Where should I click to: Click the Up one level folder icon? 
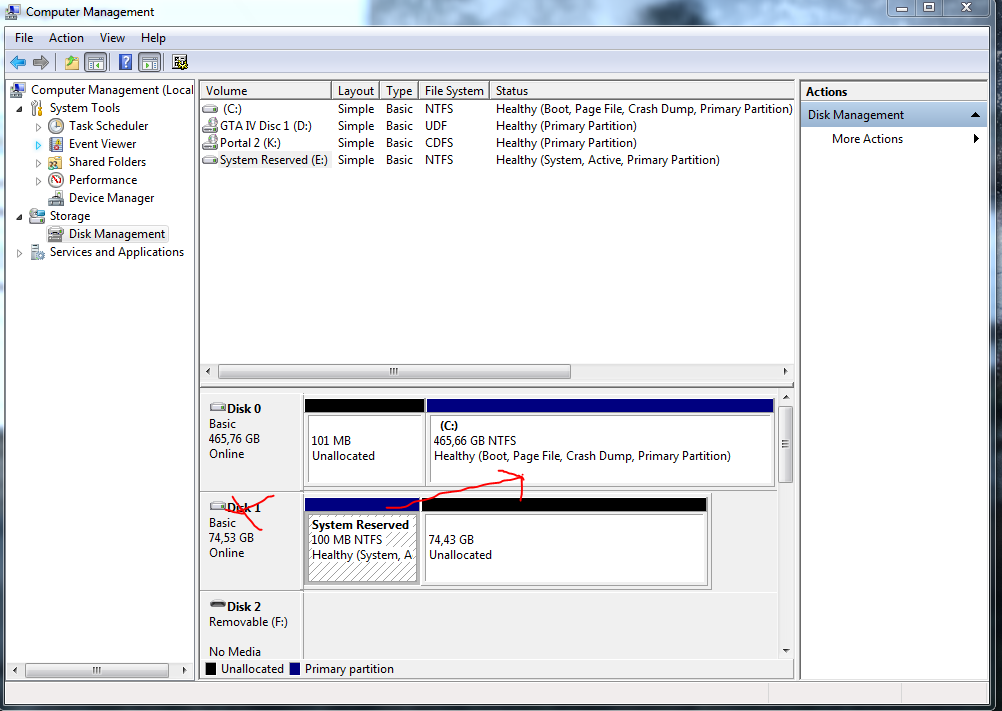(72, 63)
